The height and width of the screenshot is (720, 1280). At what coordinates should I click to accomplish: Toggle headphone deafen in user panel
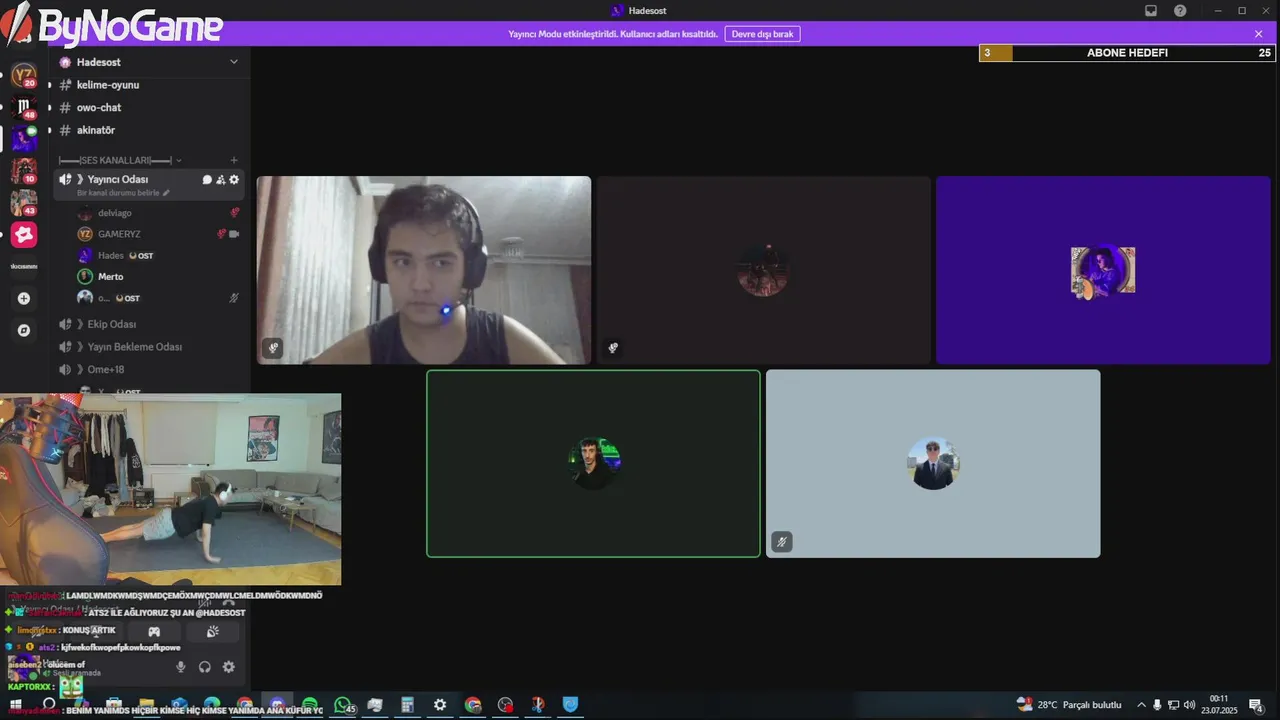[x=205, y=667]
